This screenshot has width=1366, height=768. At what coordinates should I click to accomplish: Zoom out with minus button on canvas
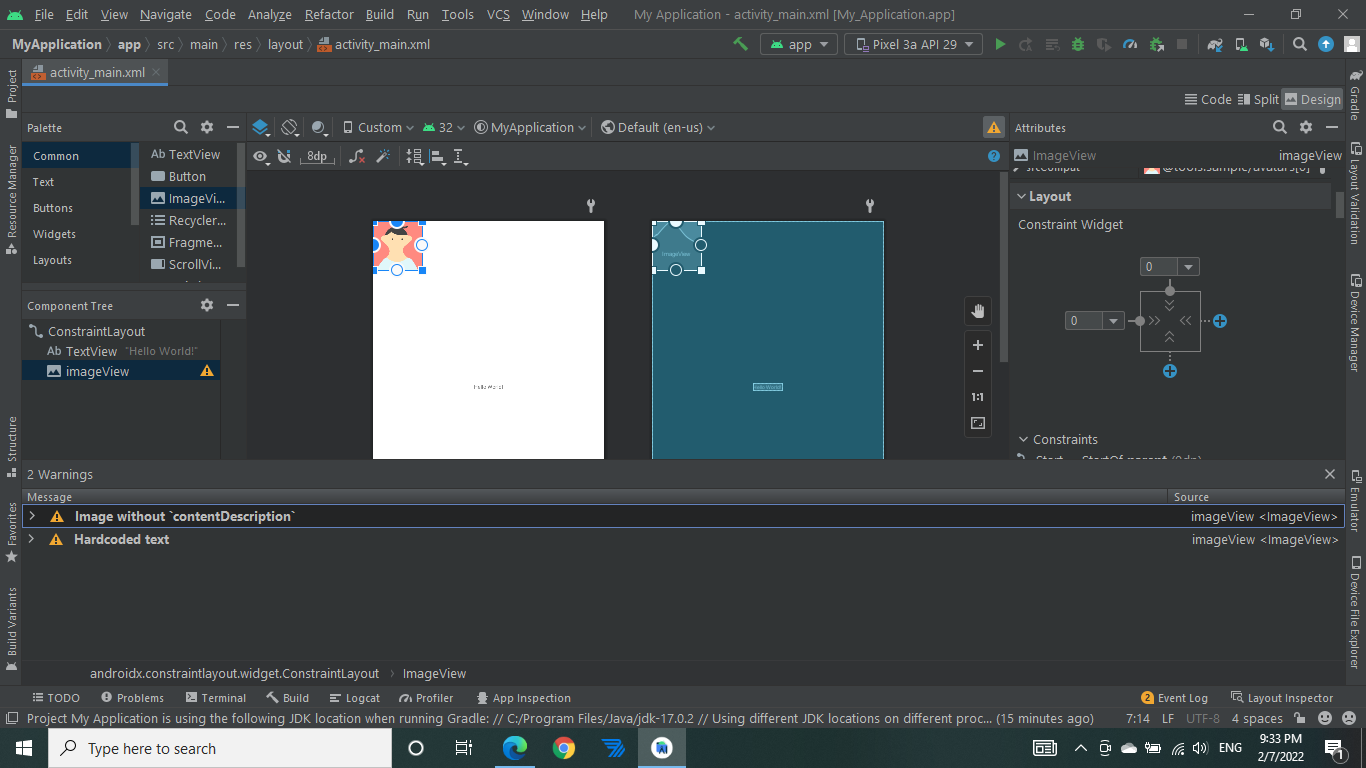pos(978,371)
